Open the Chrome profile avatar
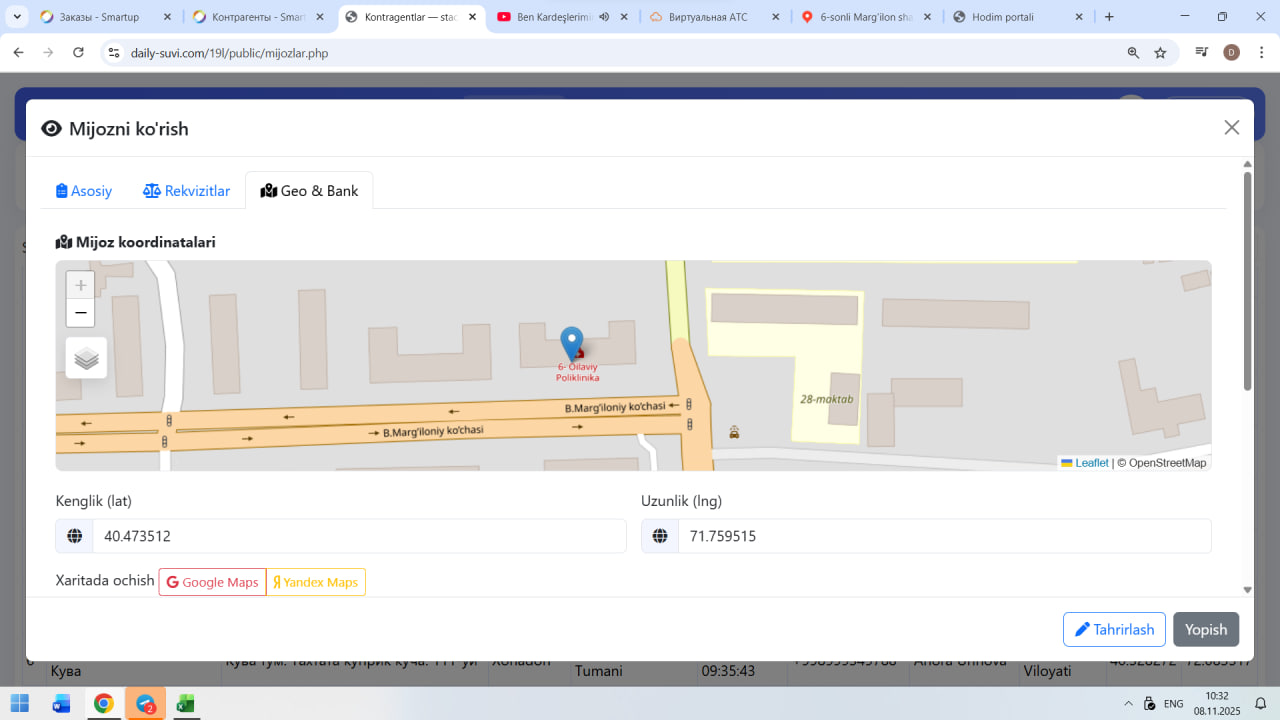Viewport: 1280px width, 720px height. (1232, 53)
